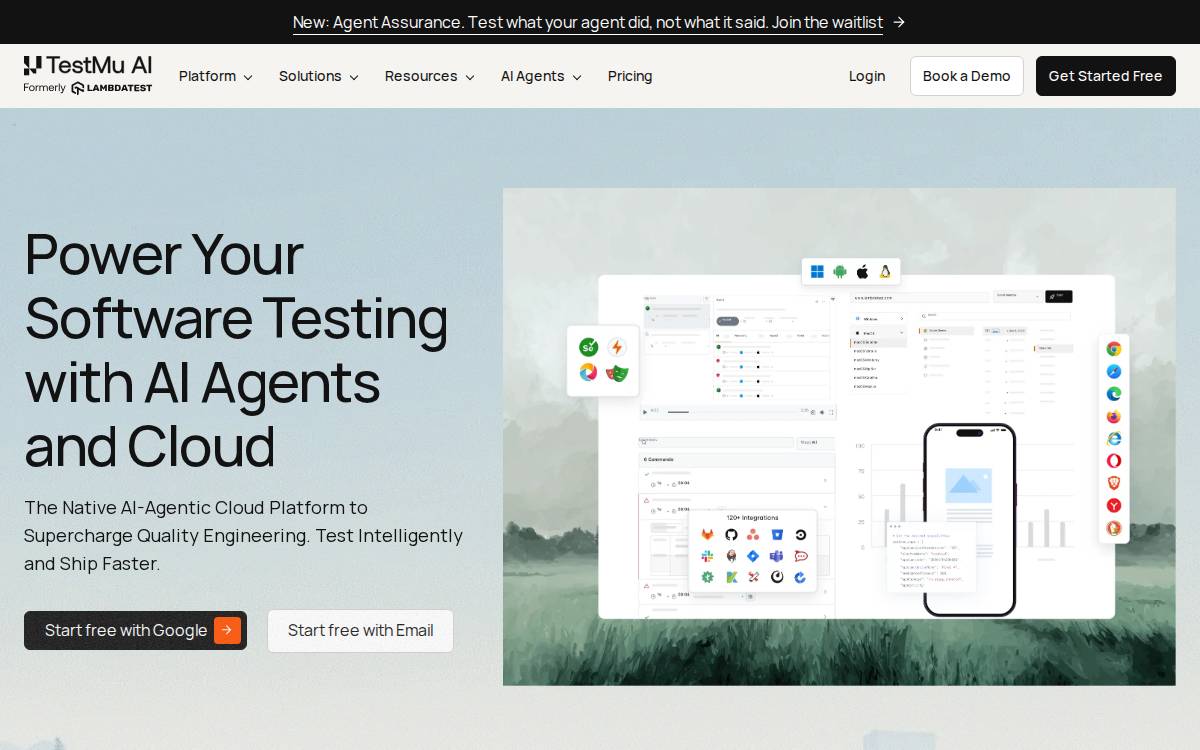Click the Asana three-dots icon
The image size is (1200, 750).
pyautogui.click(x=753, y=535)
